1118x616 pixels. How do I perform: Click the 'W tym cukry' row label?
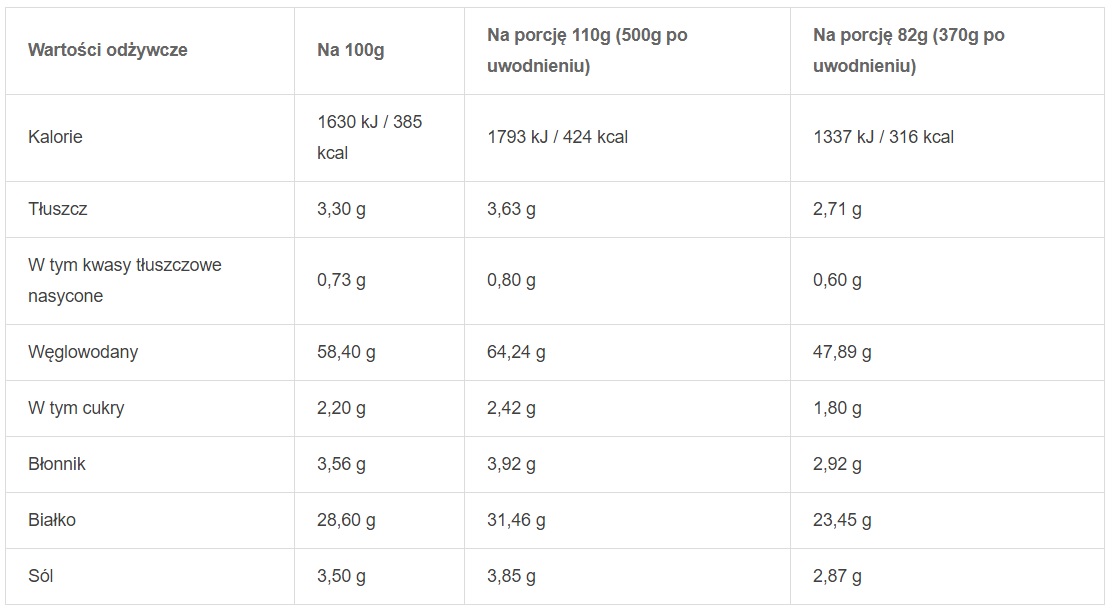point(76,408)
